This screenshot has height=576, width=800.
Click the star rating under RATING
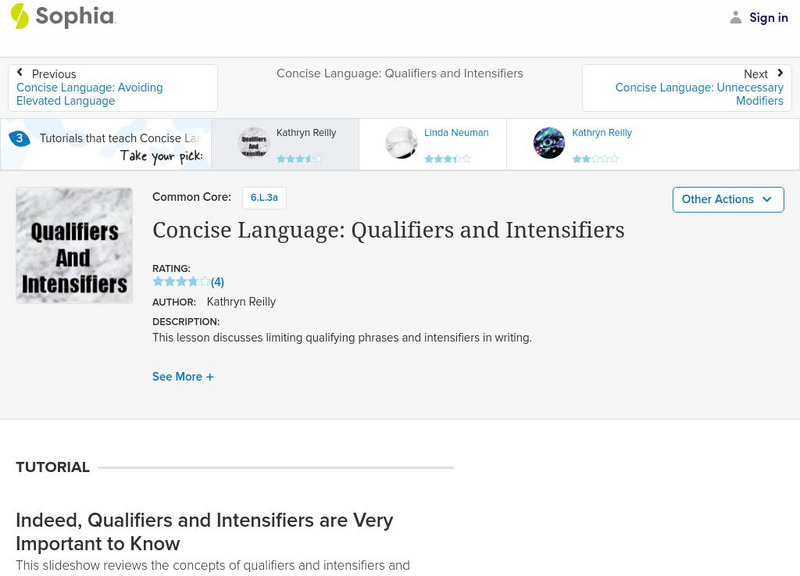181,282
